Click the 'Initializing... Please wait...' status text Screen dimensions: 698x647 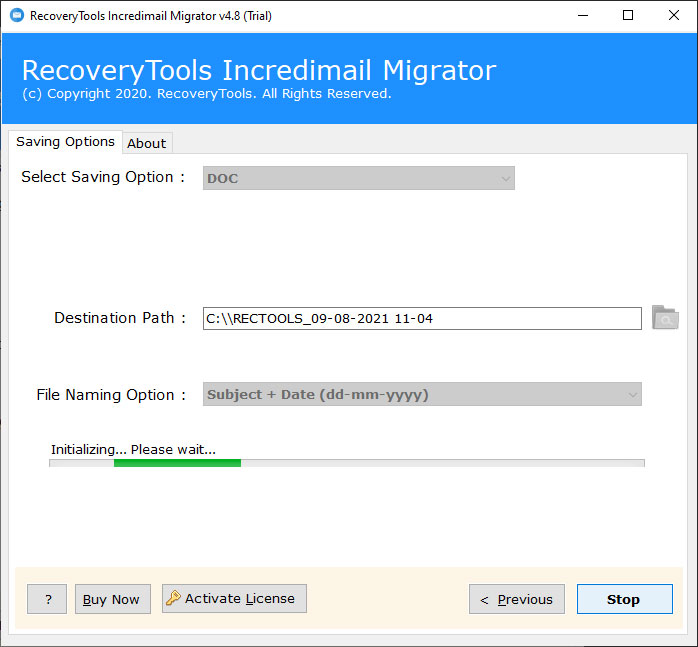(134, 449)
